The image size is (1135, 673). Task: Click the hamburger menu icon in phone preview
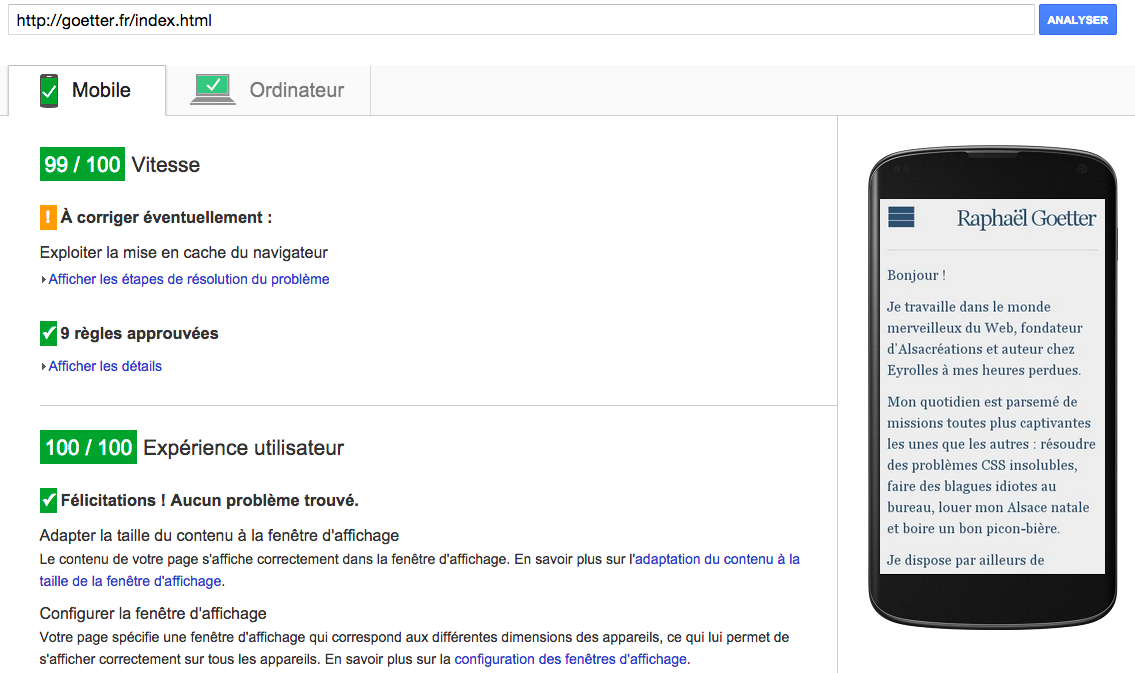(901, 217)
